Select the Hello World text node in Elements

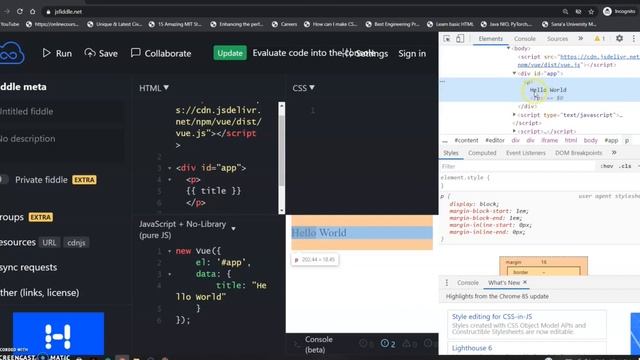548,90
